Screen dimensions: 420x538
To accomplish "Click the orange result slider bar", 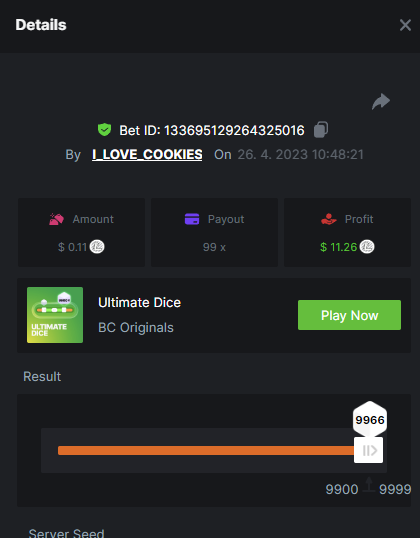I will 206,451.
